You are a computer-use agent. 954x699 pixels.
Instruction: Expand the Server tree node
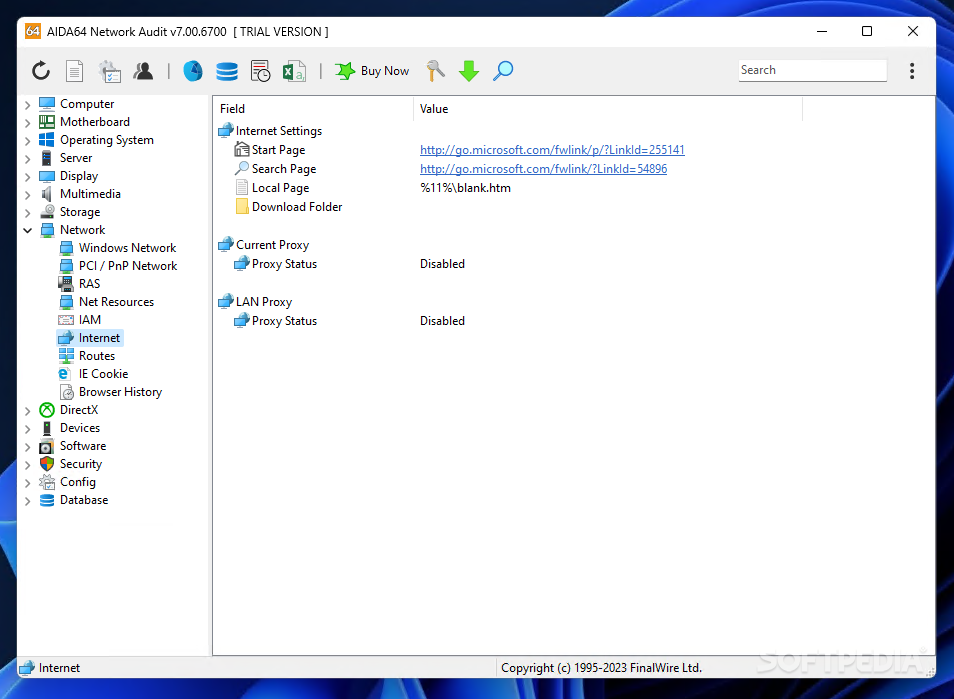27,158
